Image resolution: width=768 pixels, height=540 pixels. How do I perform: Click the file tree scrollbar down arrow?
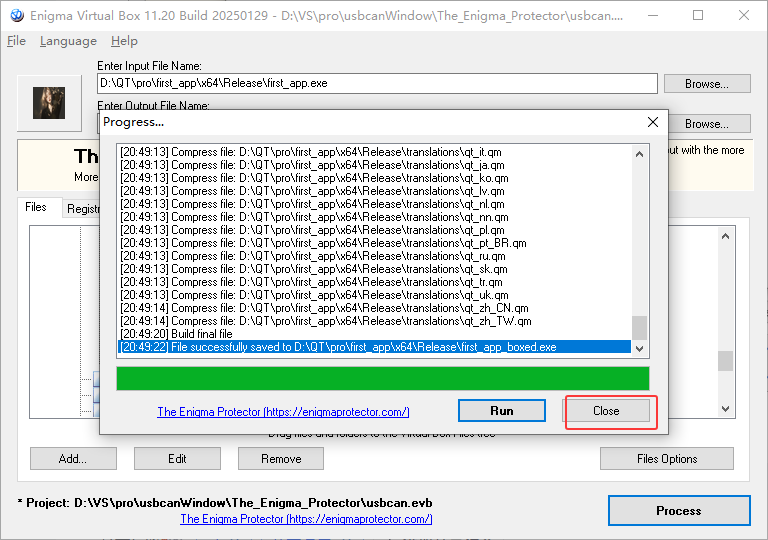[726, 409]
